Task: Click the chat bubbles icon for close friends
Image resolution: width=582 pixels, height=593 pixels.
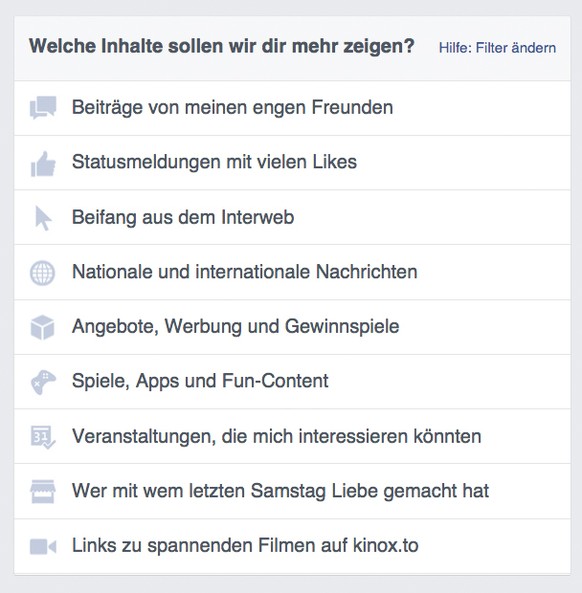Action: click(x=43, y=107)
